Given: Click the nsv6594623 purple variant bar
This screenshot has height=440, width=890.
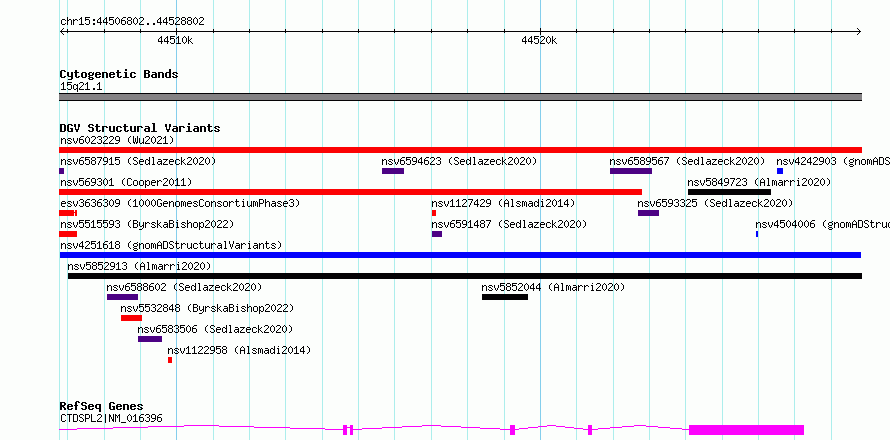Looking at the screenshot, I should pos(393,171).
